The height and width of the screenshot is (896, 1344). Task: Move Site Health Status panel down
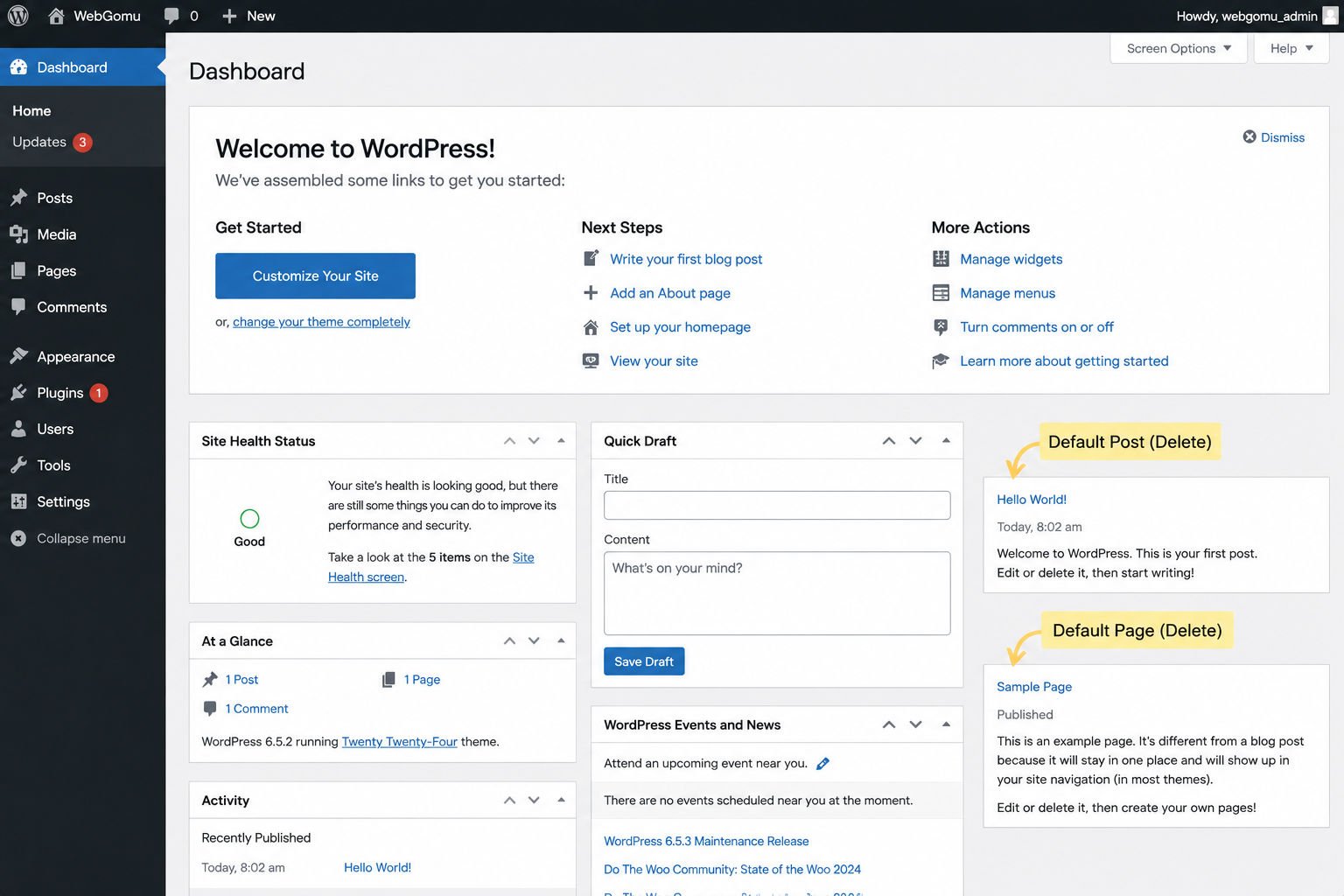(x=534, y=441)
